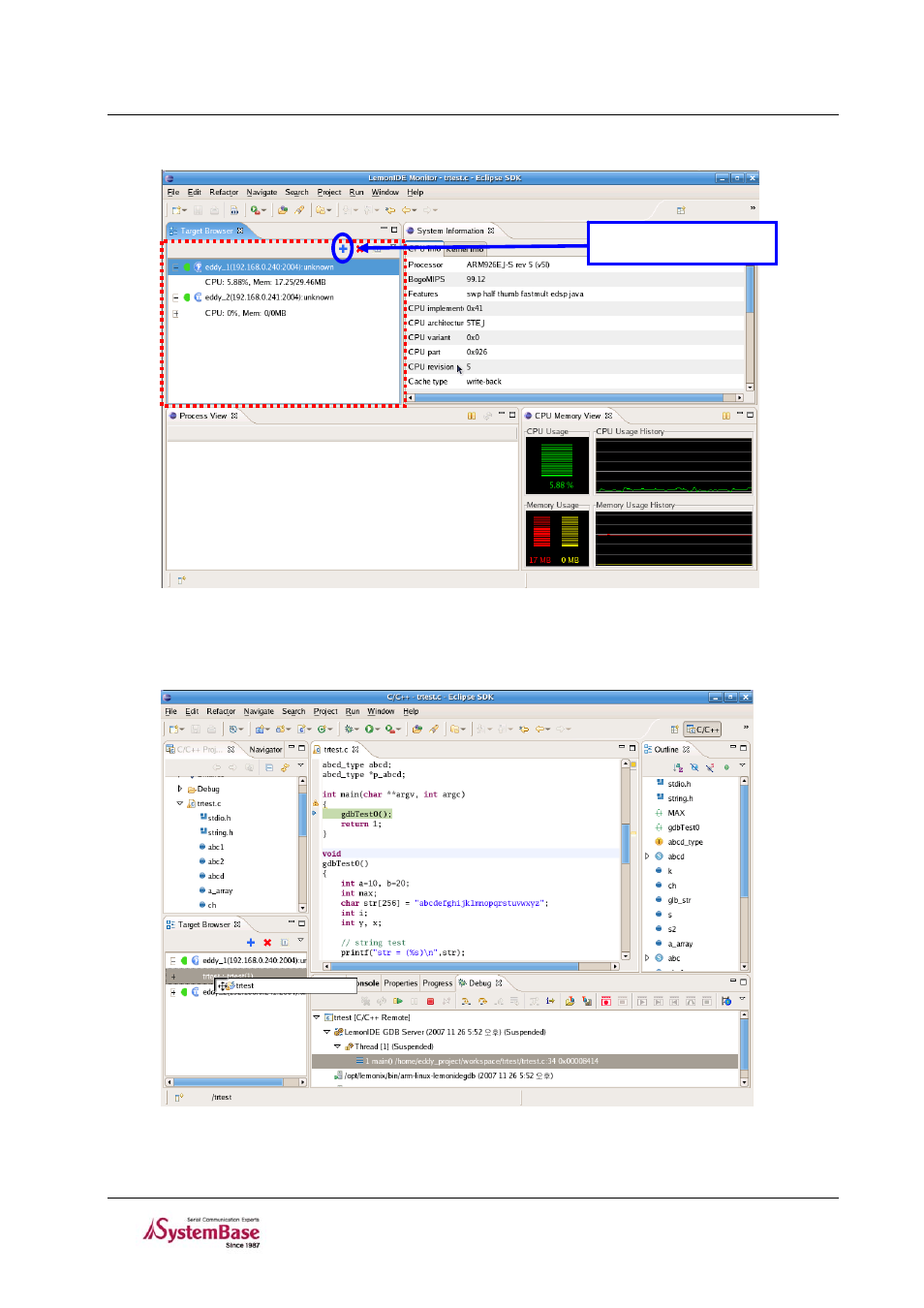Select main() stack frame in Debug view
This screenshot has height=1308, width=924.
click(525, 1061)
